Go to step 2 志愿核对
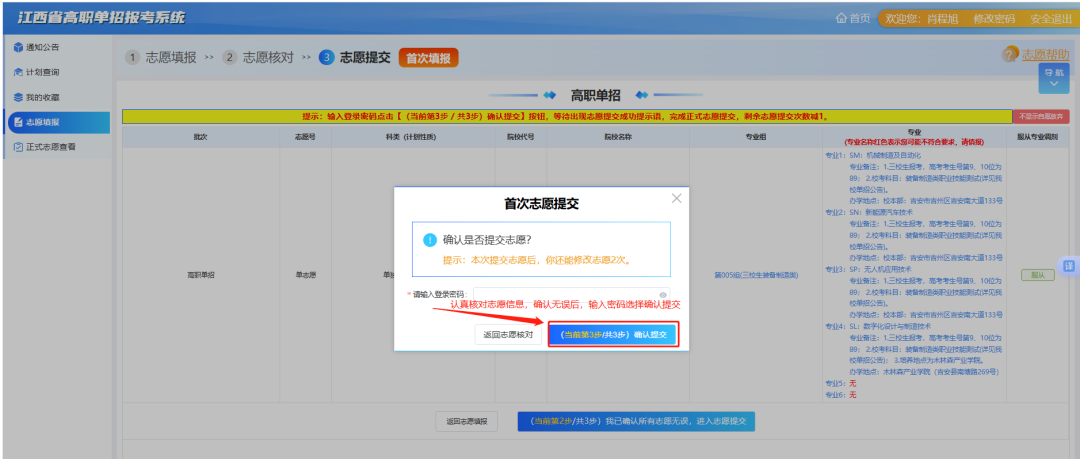The image size is (1080, 459). click(x=258, y=57)
